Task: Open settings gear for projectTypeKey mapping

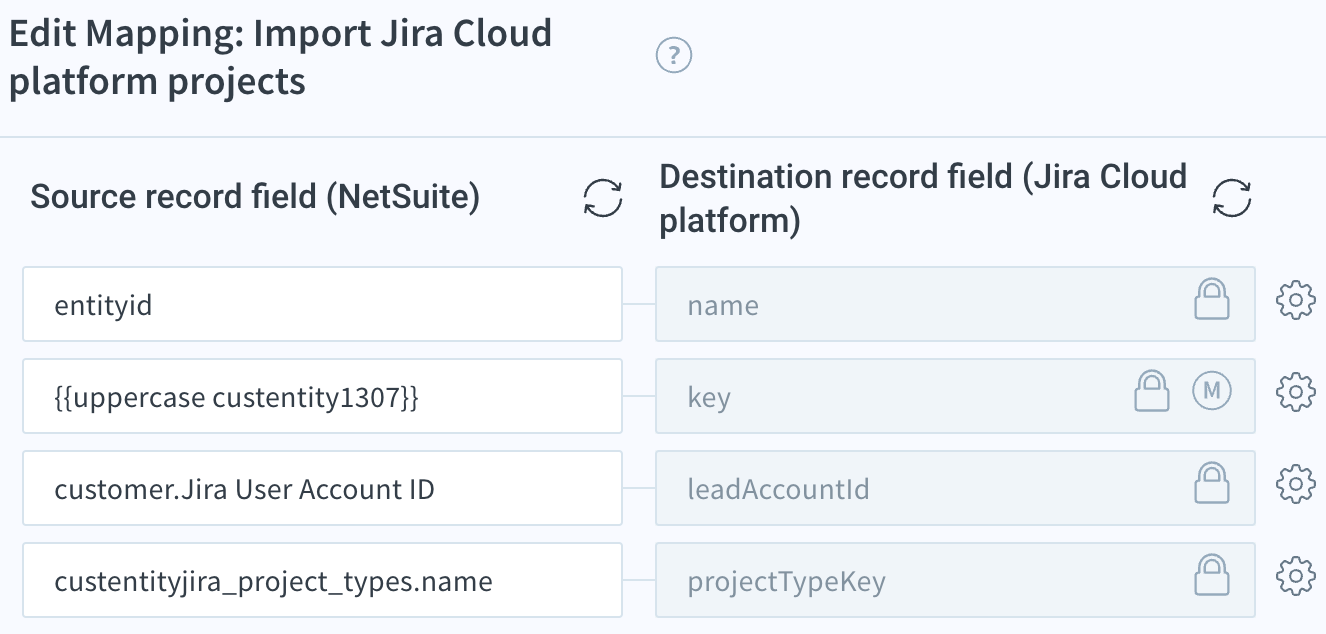Action: 1296,577
